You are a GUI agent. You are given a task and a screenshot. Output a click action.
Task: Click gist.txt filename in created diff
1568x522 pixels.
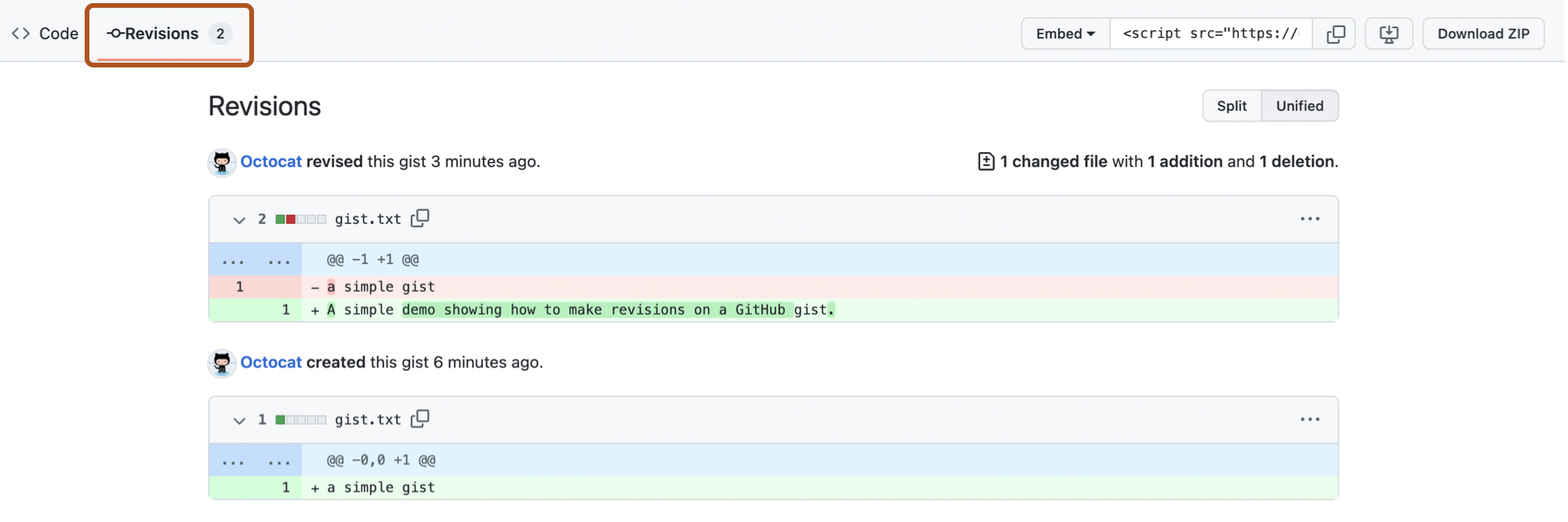(x=368, y=420)
